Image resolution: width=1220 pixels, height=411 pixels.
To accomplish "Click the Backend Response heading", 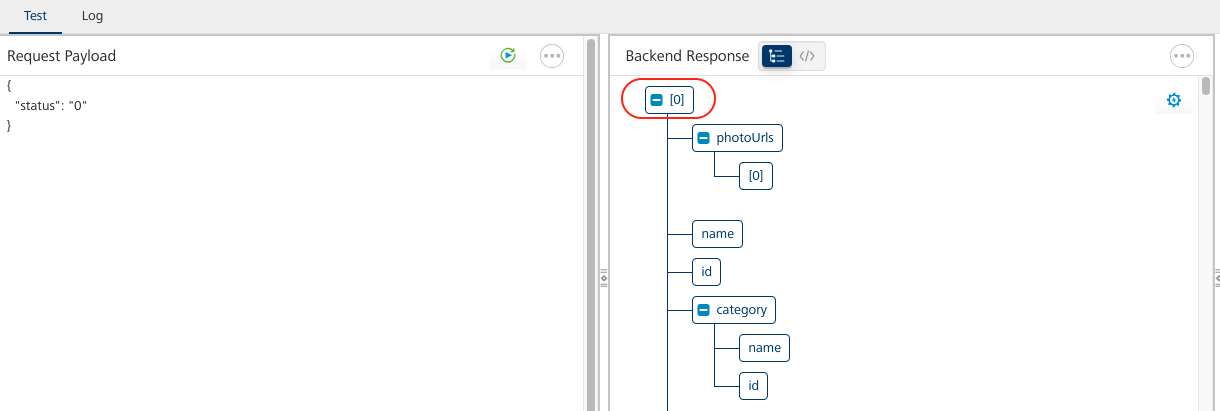I will pyautogui.click(x=687, y=56).
